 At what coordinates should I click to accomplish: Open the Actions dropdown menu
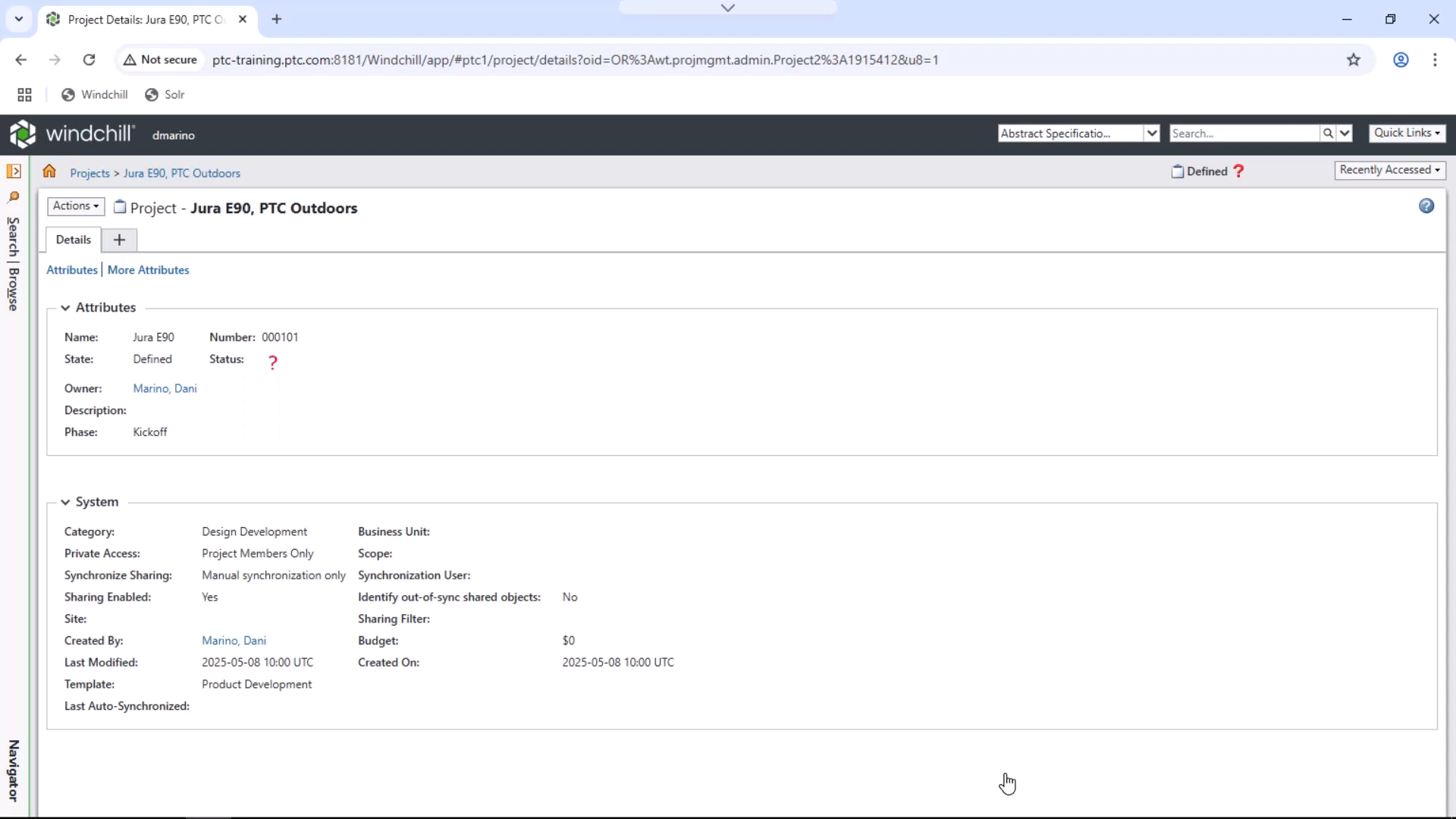point(76,206)
